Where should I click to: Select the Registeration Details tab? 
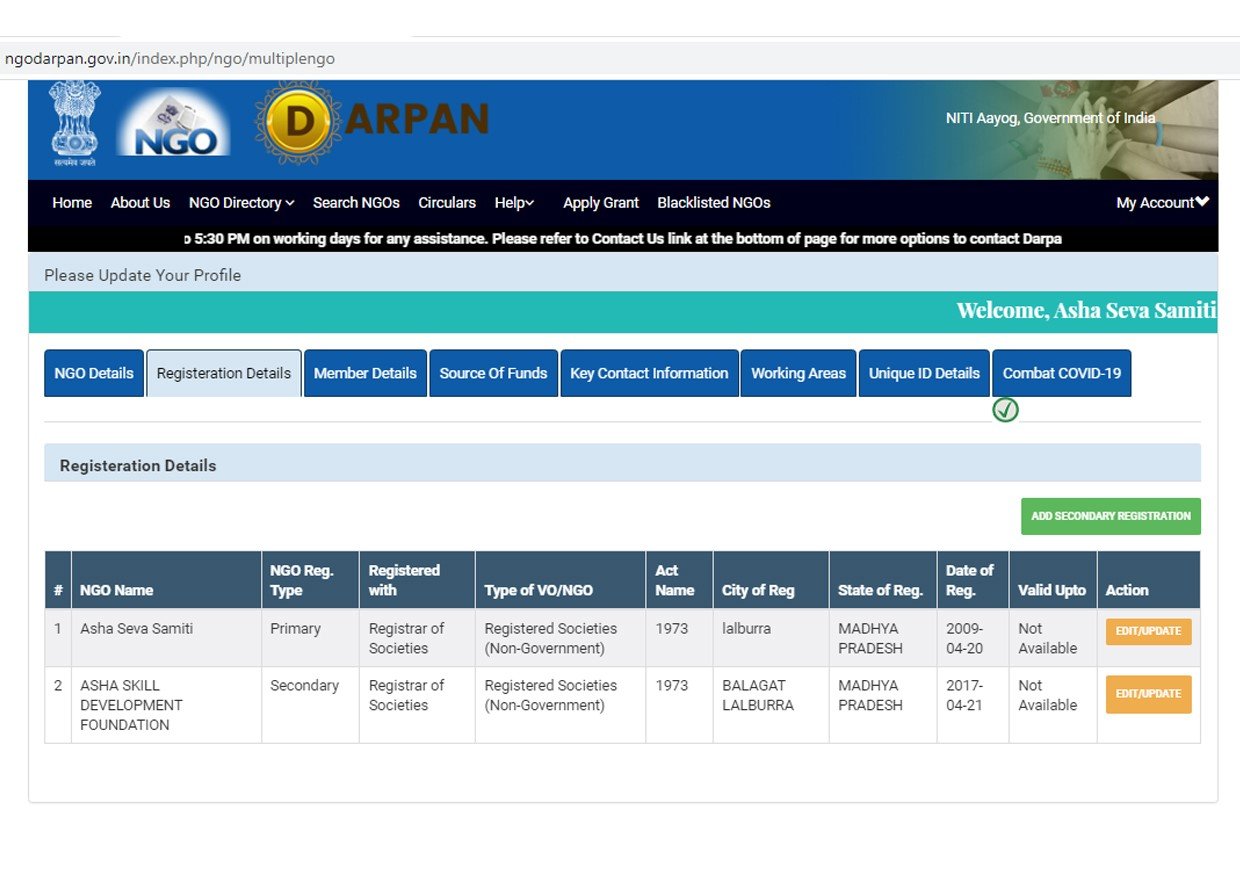pyautogui.click(x=224, y=373)
